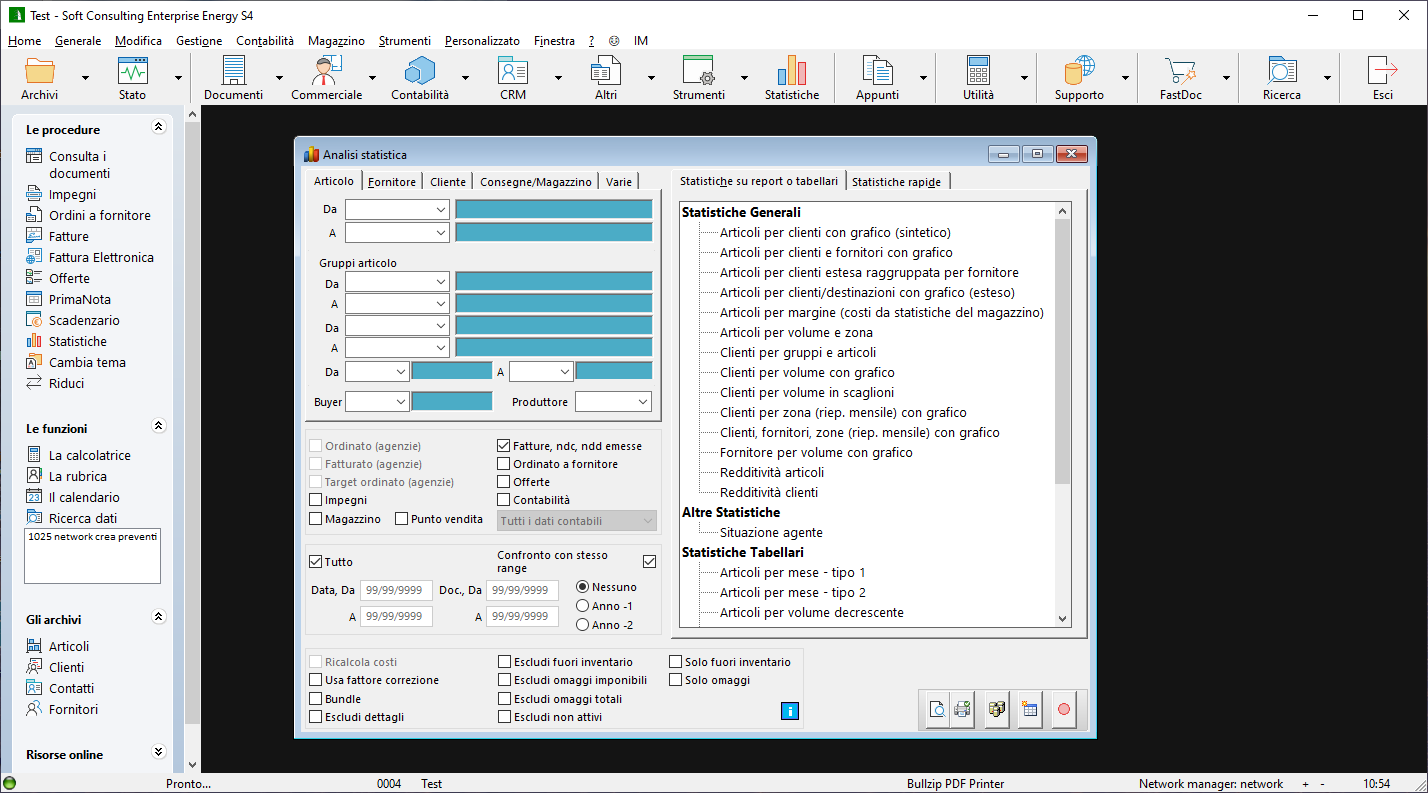Select Redditività articoli report

(772, 472)
